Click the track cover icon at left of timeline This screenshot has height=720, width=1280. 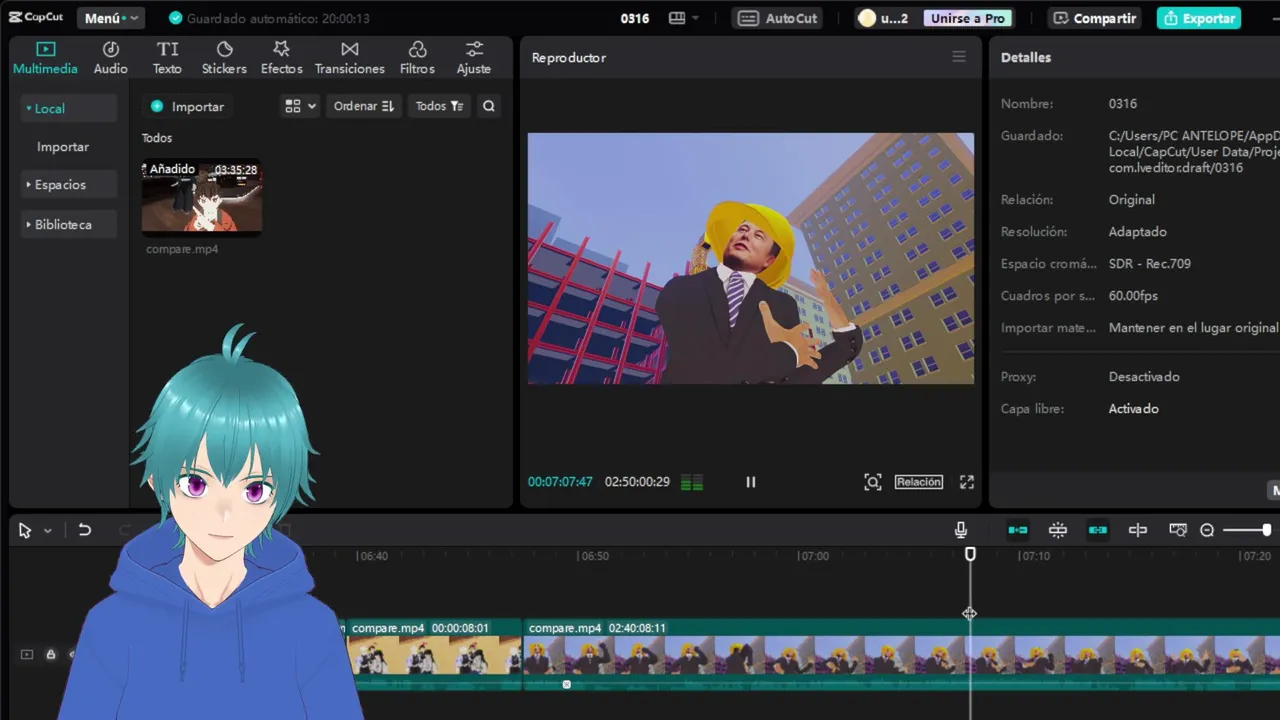click(27, 654)
